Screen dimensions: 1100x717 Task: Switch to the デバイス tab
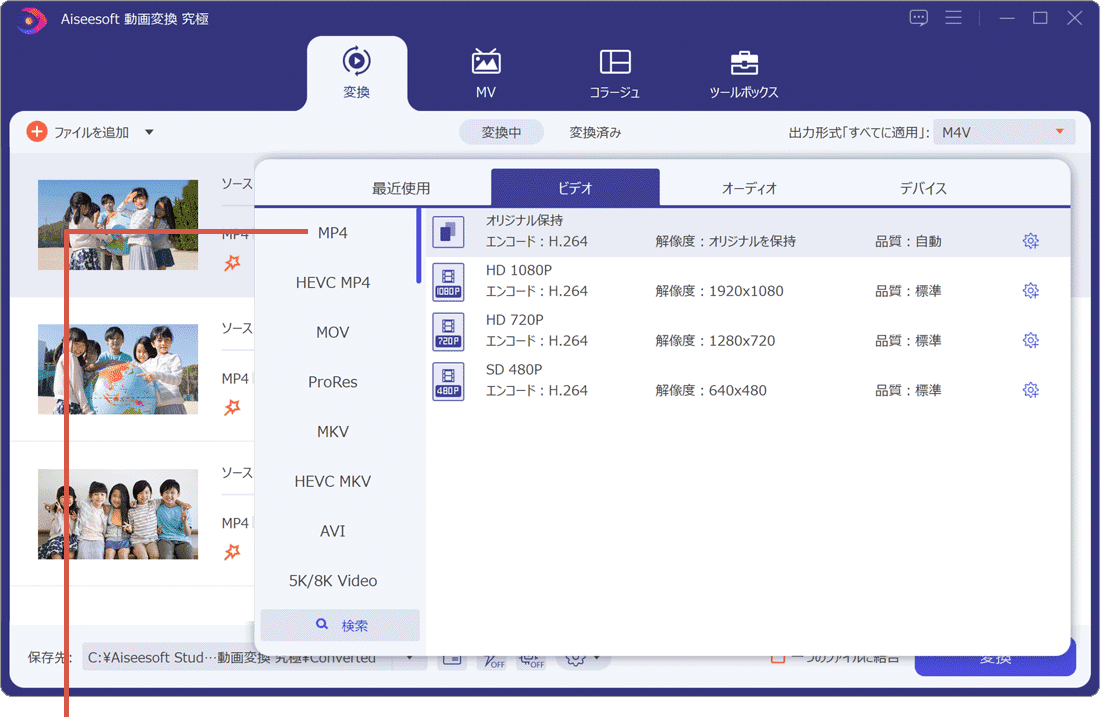point(922,188)
